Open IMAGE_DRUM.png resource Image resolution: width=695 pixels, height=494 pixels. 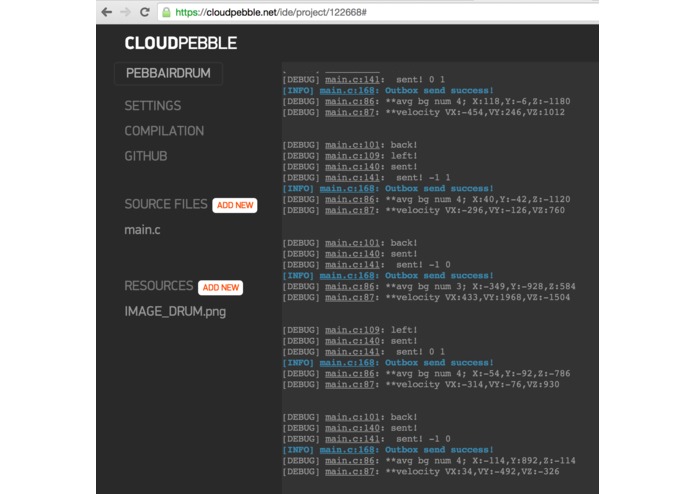[175, 312]
